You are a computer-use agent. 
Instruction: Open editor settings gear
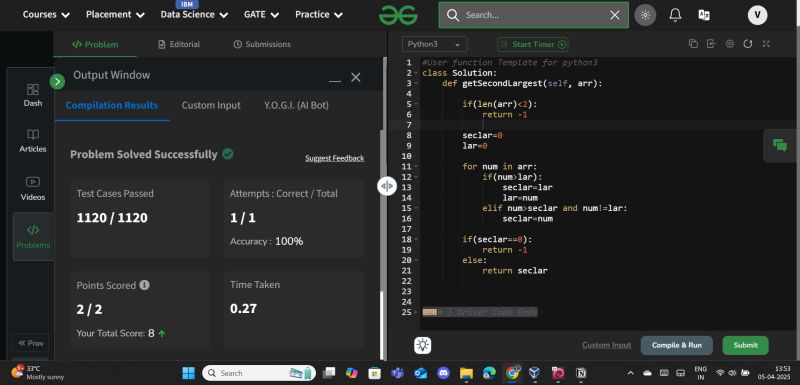[730, 44]
